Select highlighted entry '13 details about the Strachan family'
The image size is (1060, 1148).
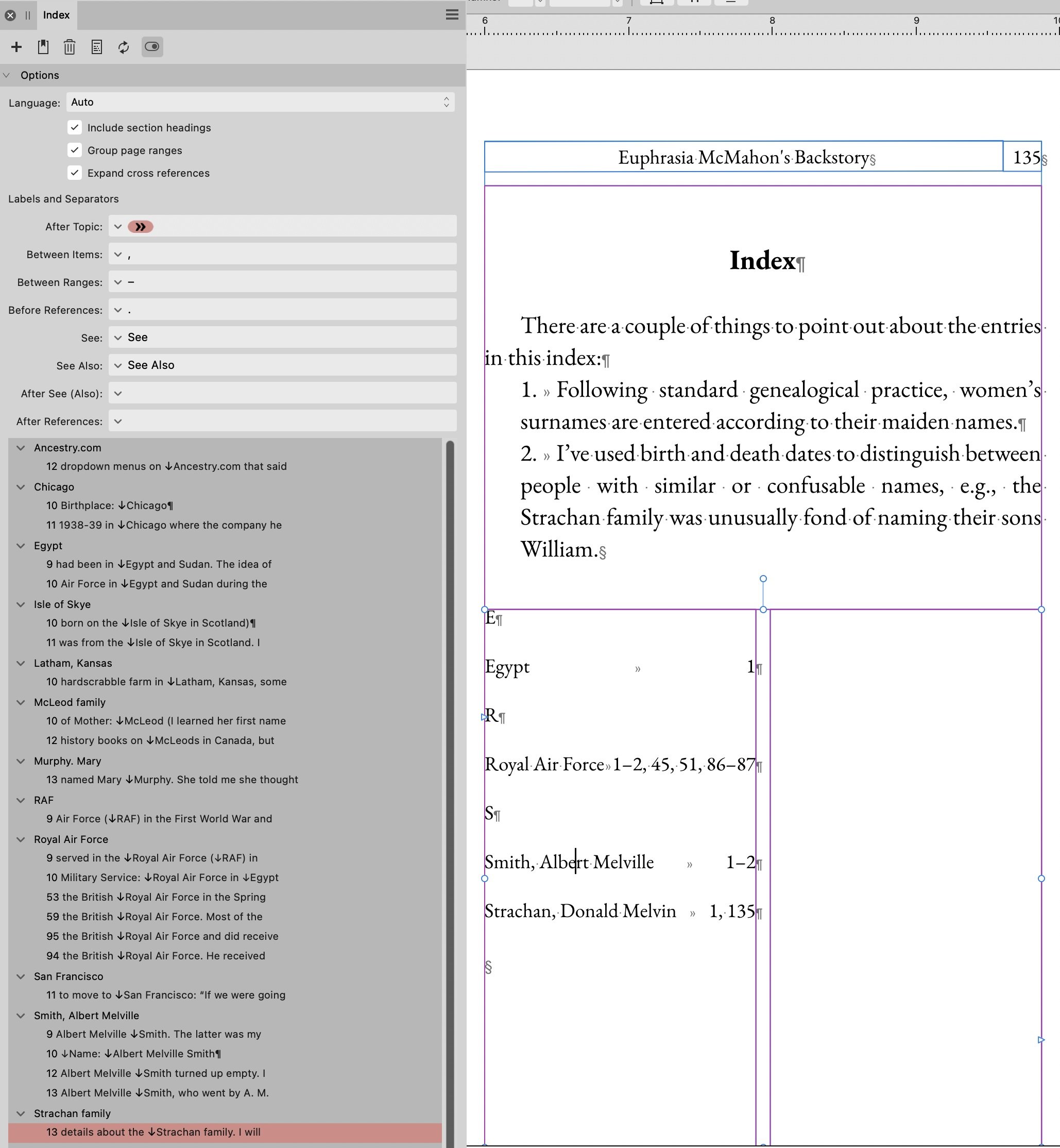[x=225, y=1133]
